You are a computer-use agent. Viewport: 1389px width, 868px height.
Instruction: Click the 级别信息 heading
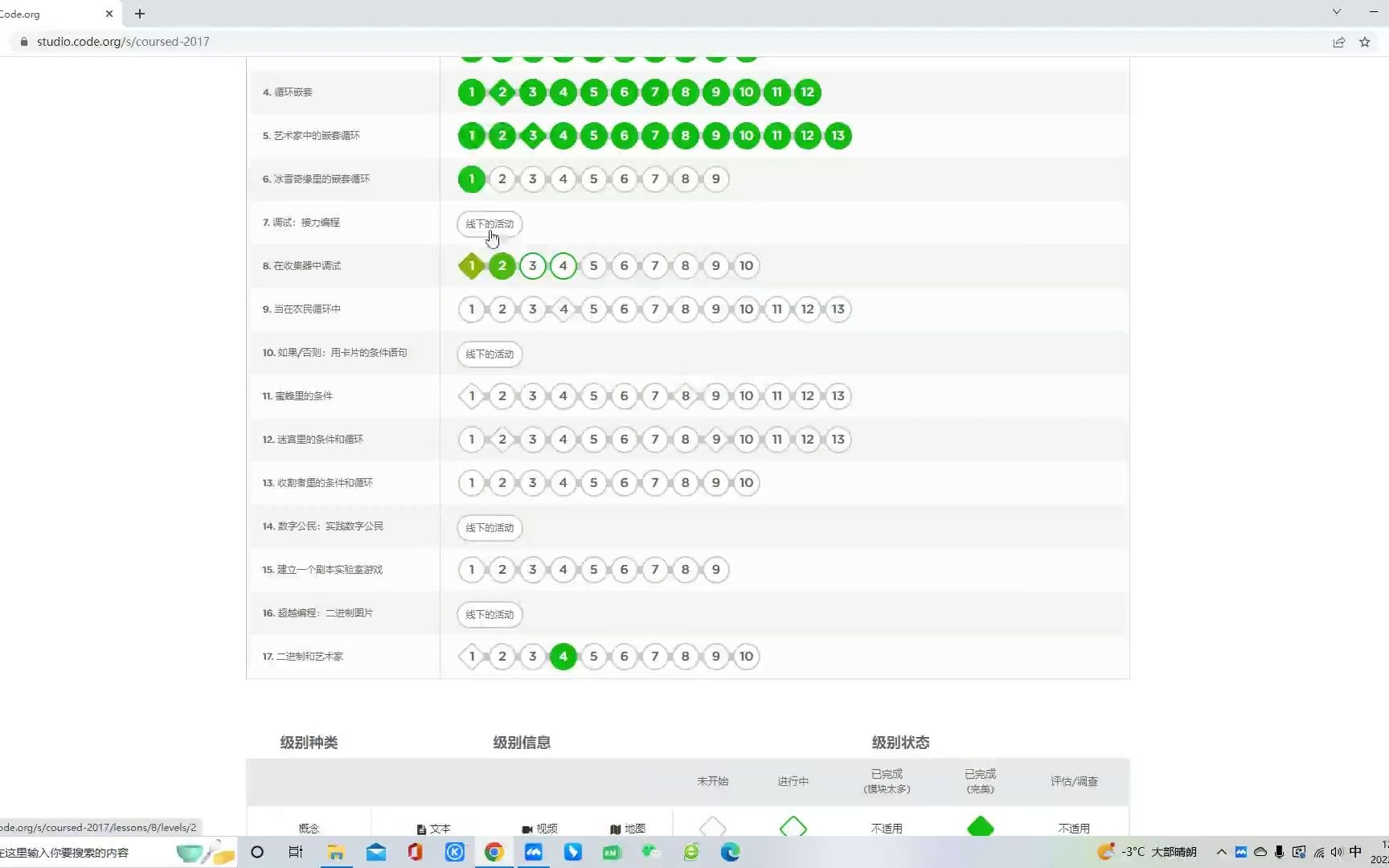pos(522,743)
